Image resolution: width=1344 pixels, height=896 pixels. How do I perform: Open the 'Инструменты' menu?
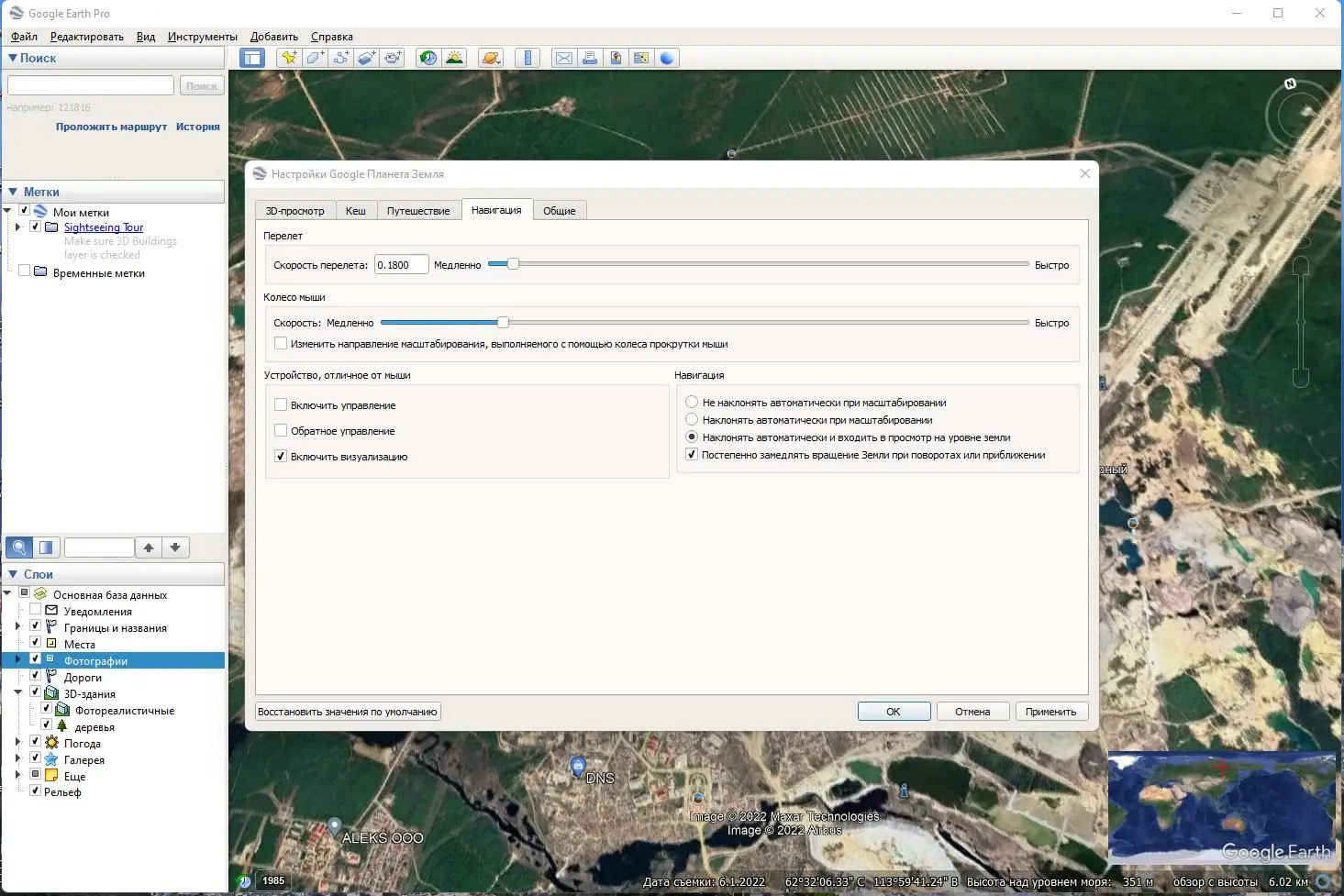point(203,37)
